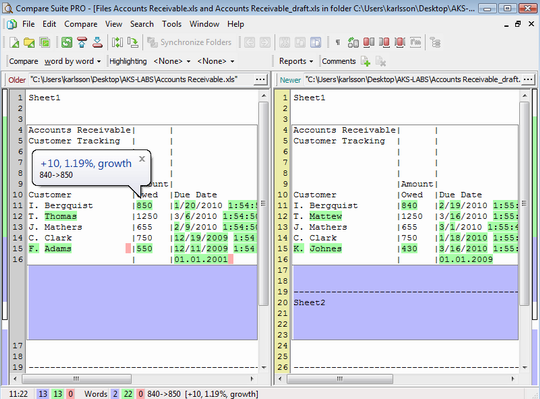Click the first red binoculars icon
This screenshot has width=540, height=399.
[368, 43]
